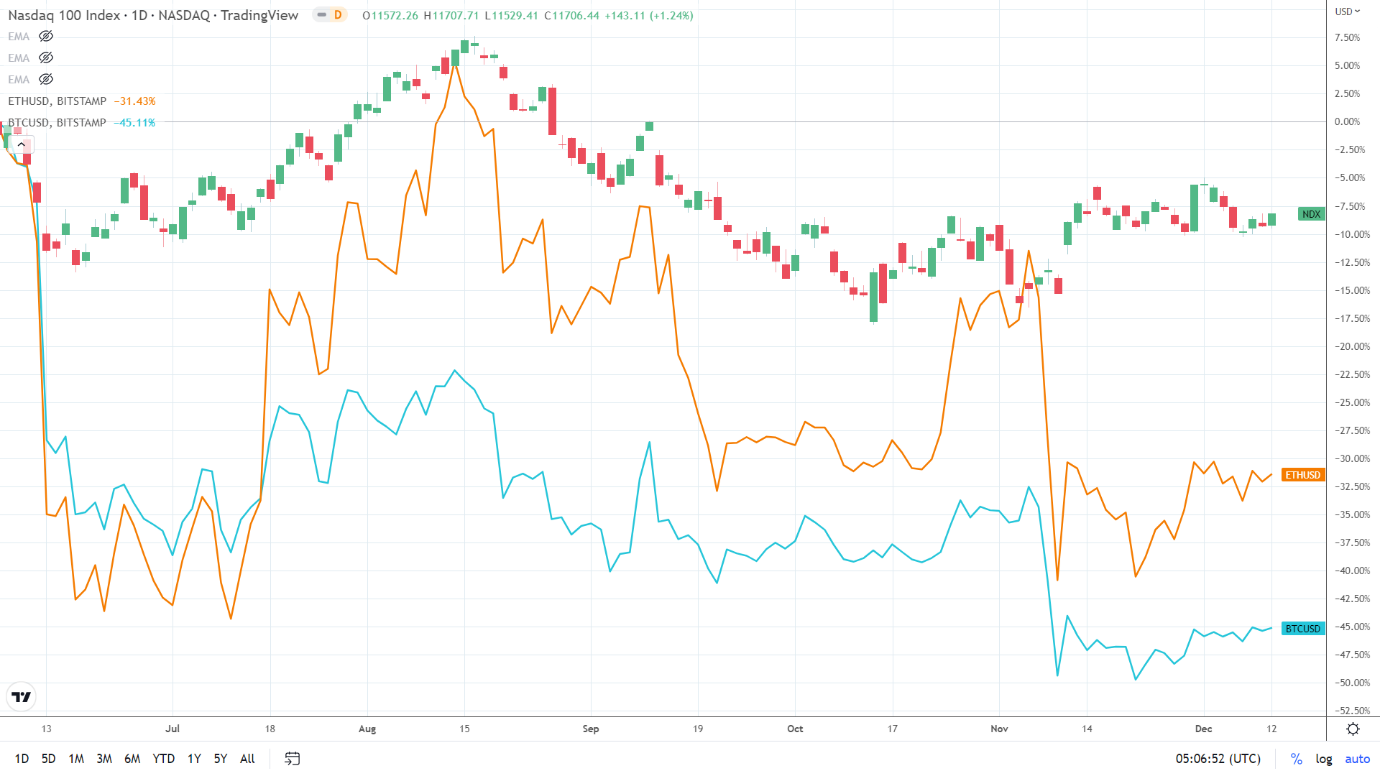Click the 7.50% price axis label
The width and height of the screenshot is (1380, 776).
coord(1349,38)
